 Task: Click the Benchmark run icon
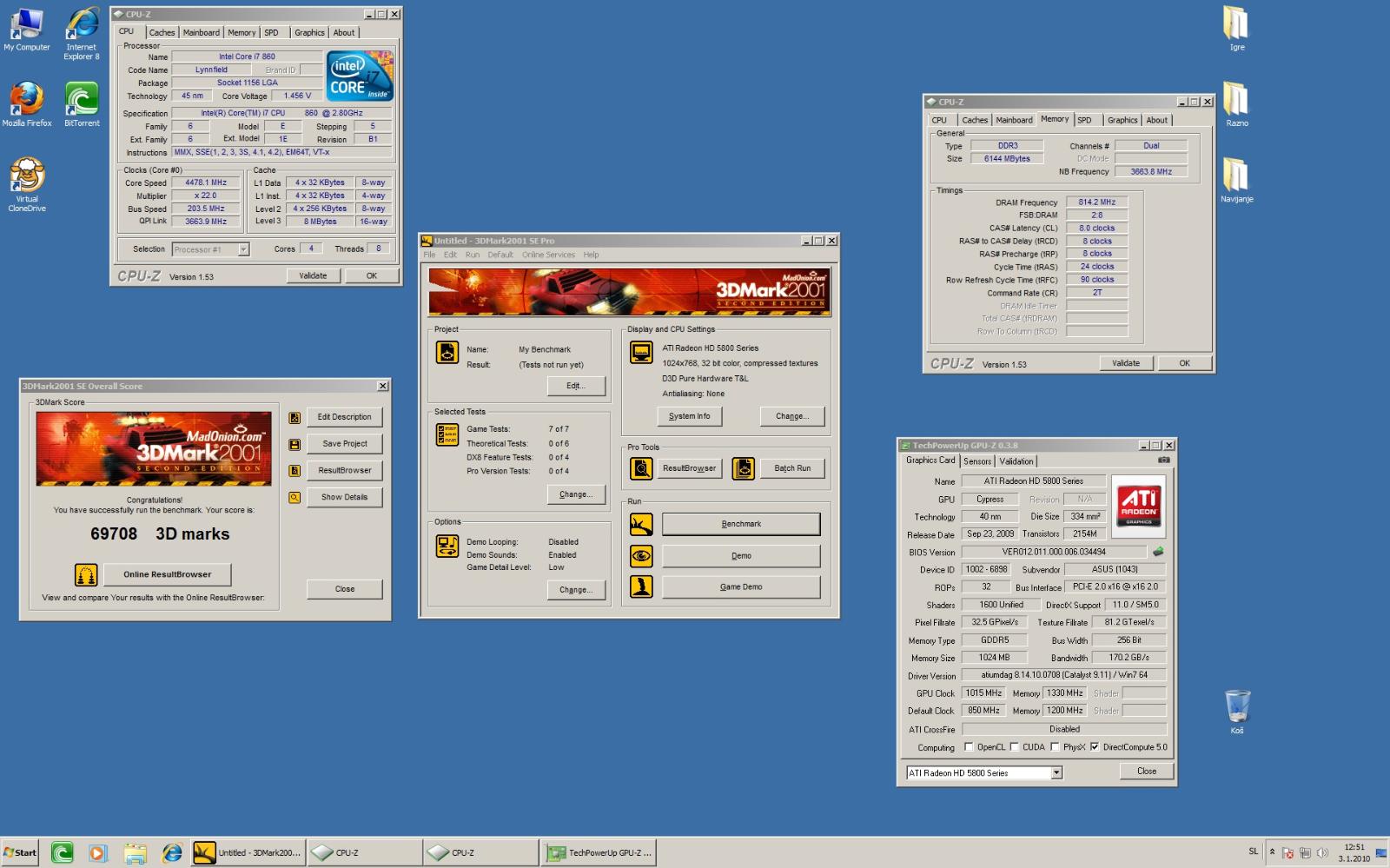641,525
